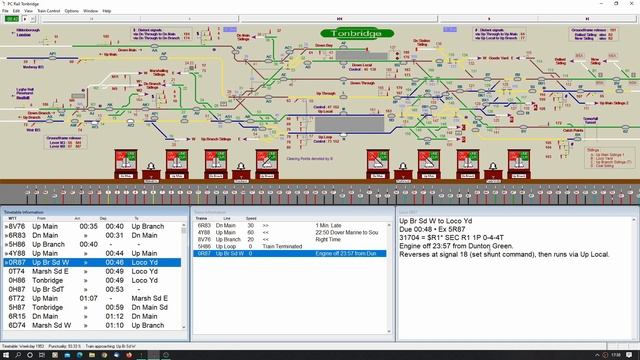Click the right-side Up Main block instrument
The width and height of the screenshot is (640, 360).
[429, 164]
